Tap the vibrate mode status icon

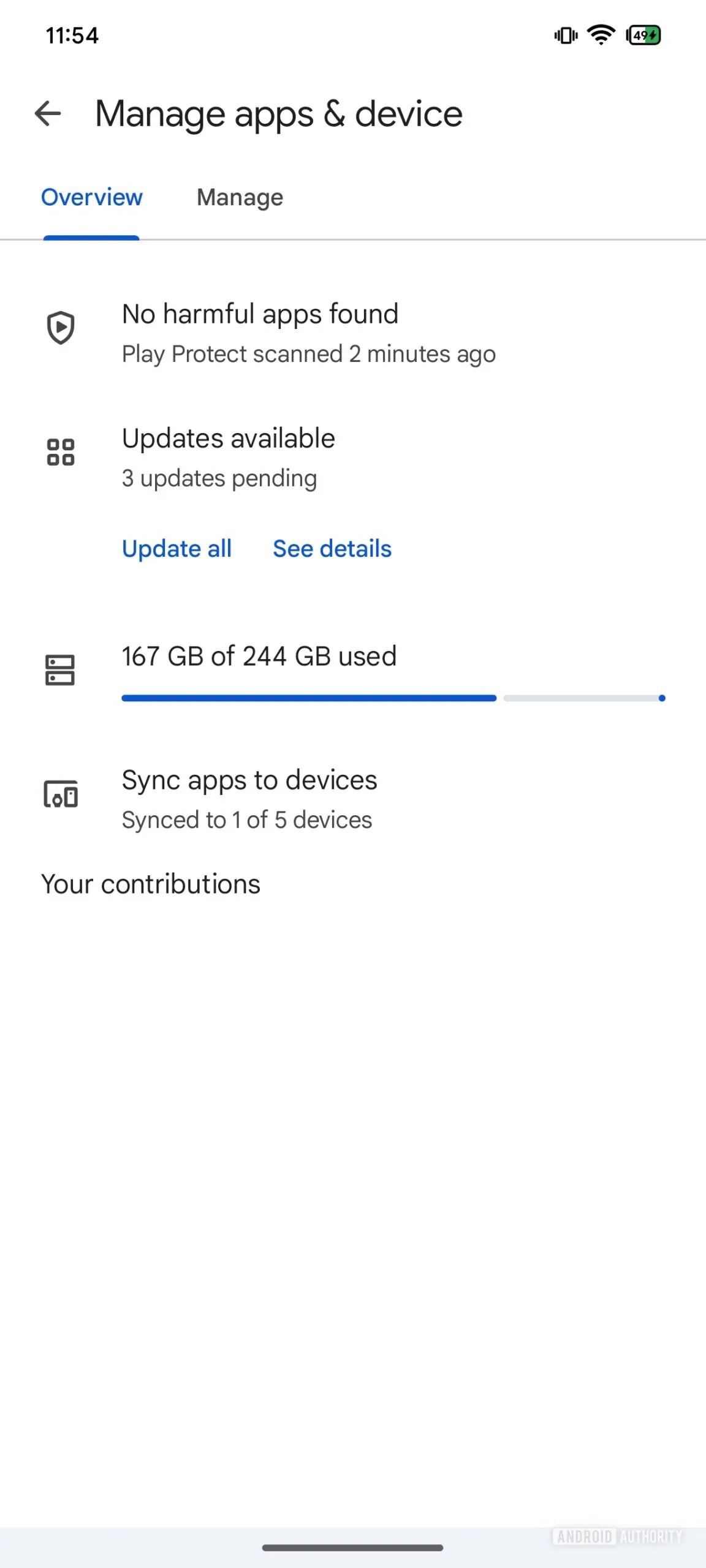coord(566,36)
